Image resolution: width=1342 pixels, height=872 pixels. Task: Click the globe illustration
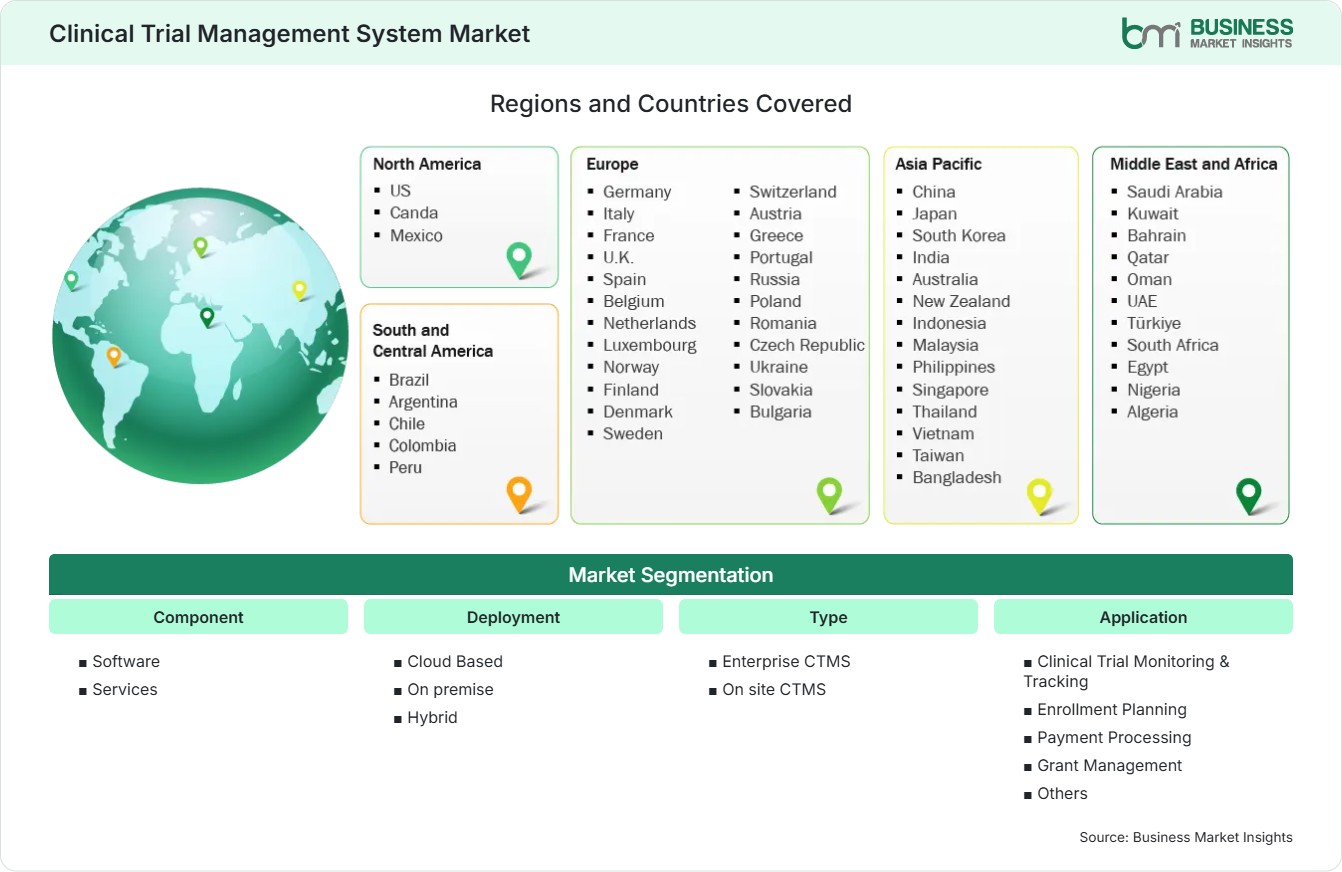pos(200,336)
